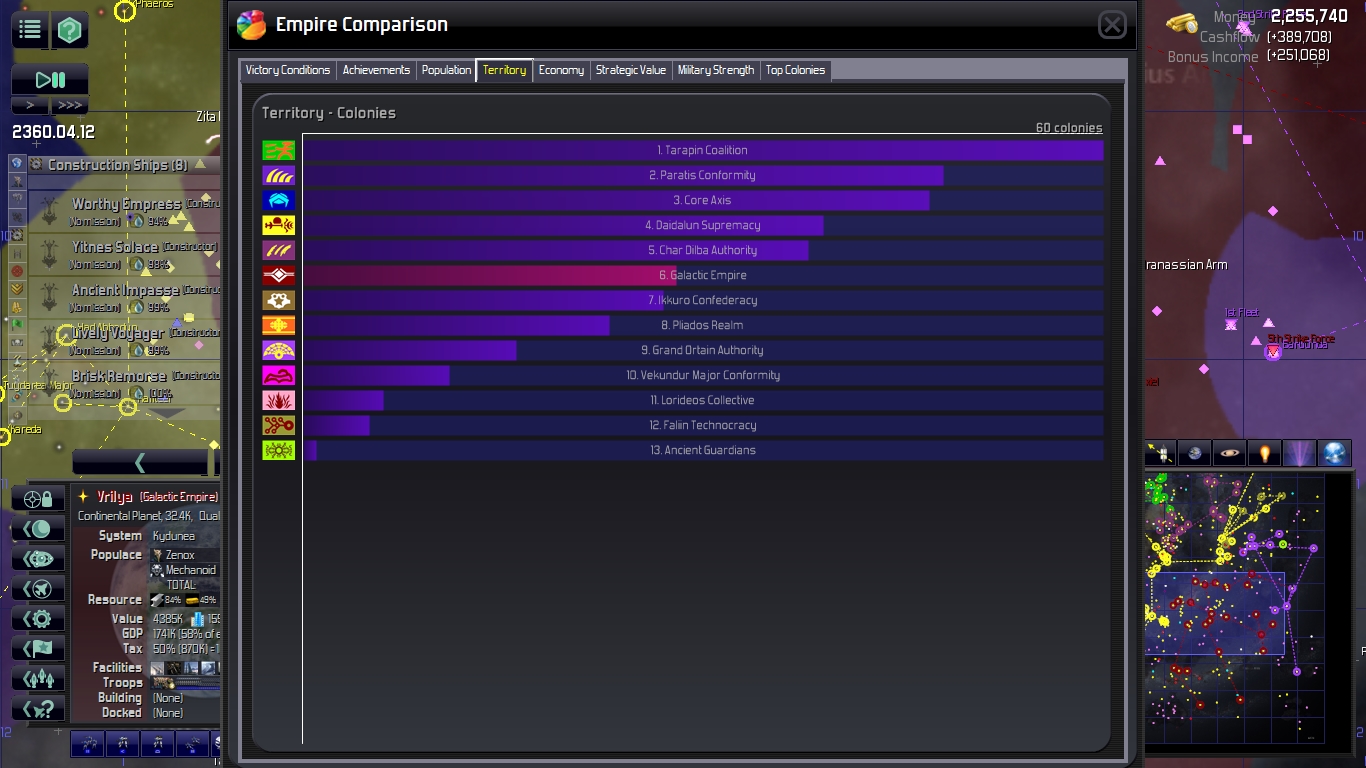This screenshot has width=1366, height=768.
Task: Select the flame star view icon above minimap
Action: (1265, 453)
